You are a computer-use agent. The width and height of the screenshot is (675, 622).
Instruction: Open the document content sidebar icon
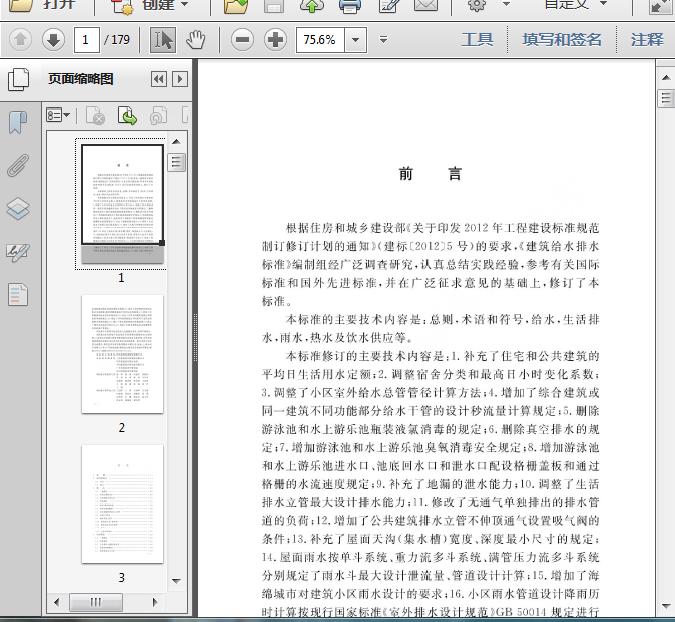(18, 295)
